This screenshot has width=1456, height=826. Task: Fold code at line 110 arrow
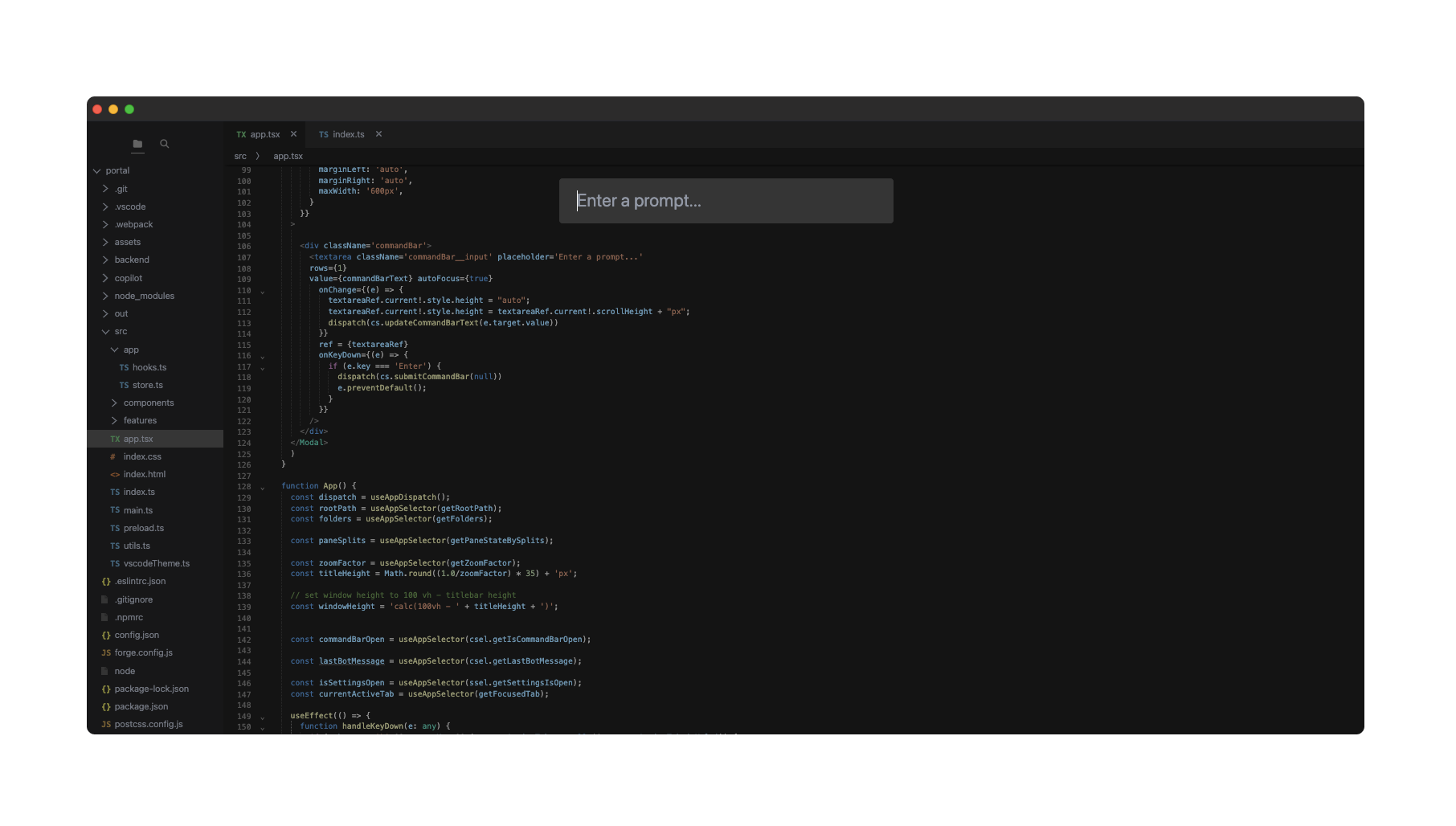pyautogui.click(x=263, y=292)
